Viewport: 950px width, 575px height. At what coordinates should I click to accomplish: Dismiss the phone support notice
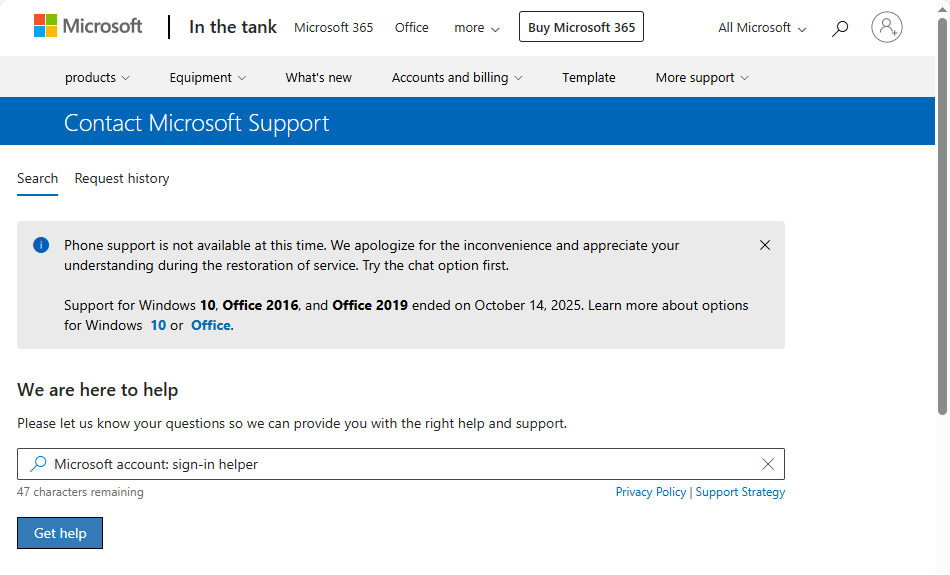click(x=765, y=245)
